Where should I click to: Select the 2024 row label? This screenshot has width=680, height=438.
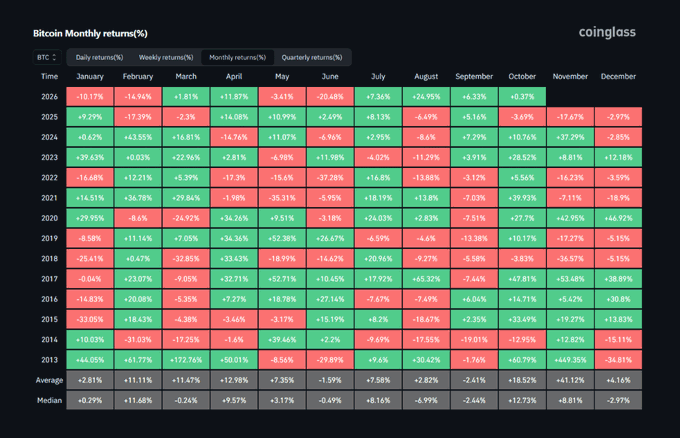49,137
